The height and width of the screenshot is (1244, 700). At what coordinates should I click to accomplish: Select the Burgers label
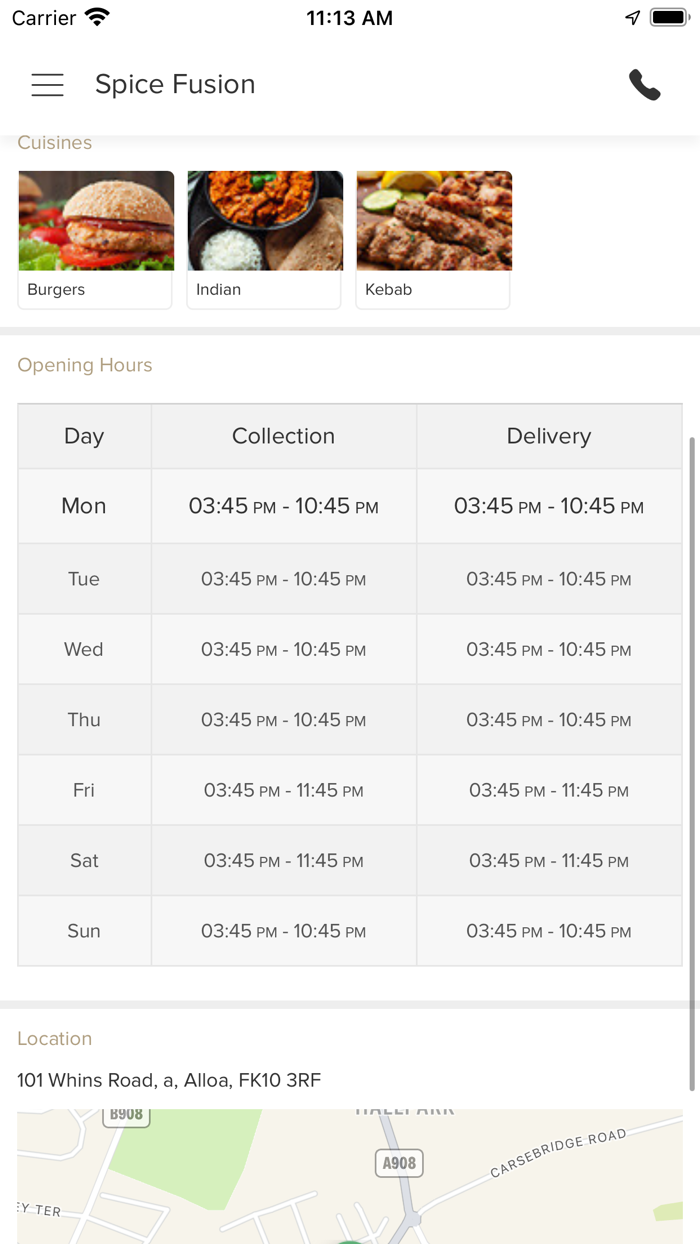56,290
